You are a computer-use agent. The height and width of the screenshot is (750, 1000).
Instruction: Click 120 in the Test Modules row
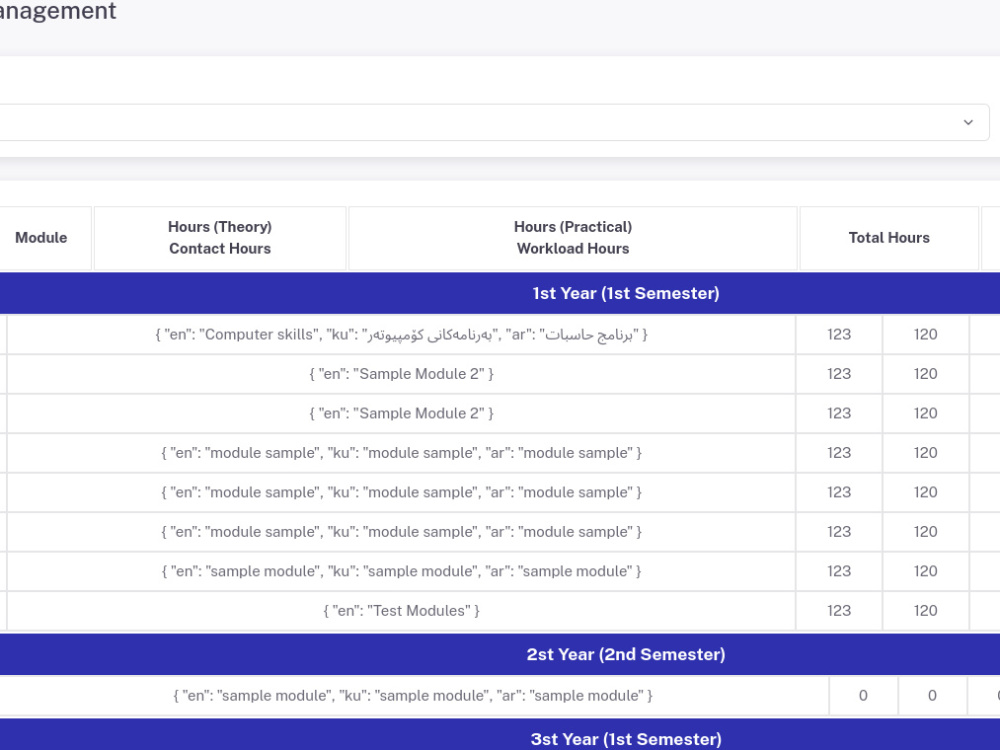(925, 611)
